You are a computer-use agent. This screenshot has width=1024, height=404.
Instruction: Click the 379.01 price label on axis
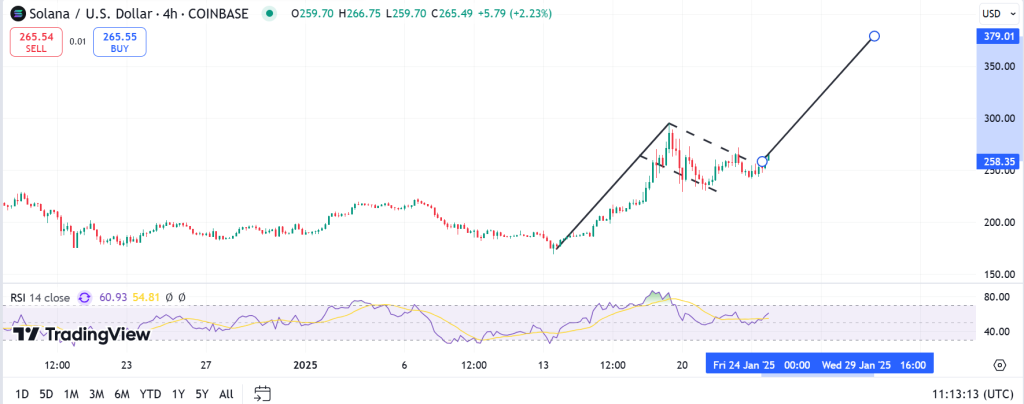(997, 36)
